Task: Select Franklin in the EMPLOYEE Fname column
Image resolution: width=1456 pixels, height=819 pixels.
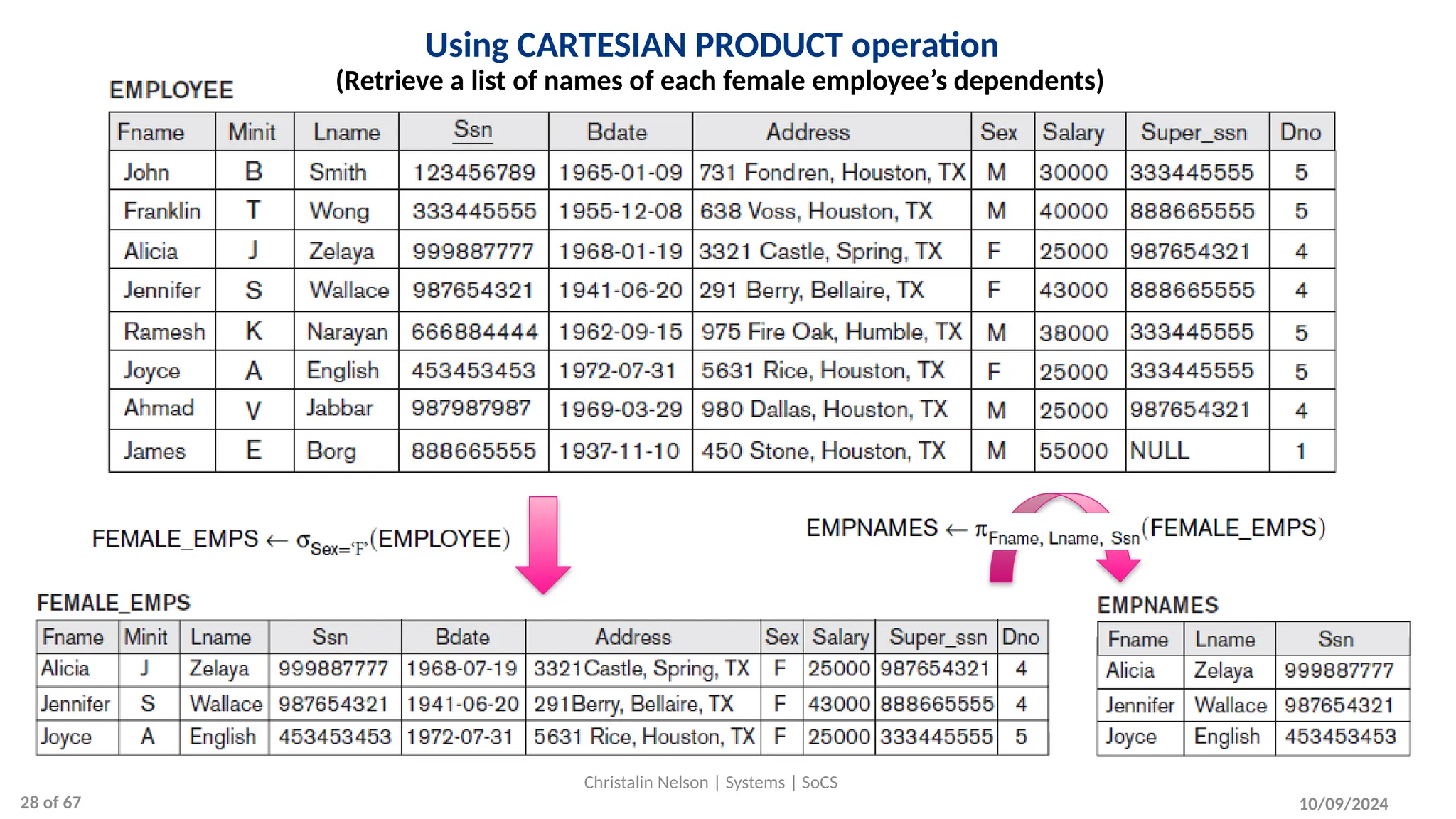Action: [162, 211]
